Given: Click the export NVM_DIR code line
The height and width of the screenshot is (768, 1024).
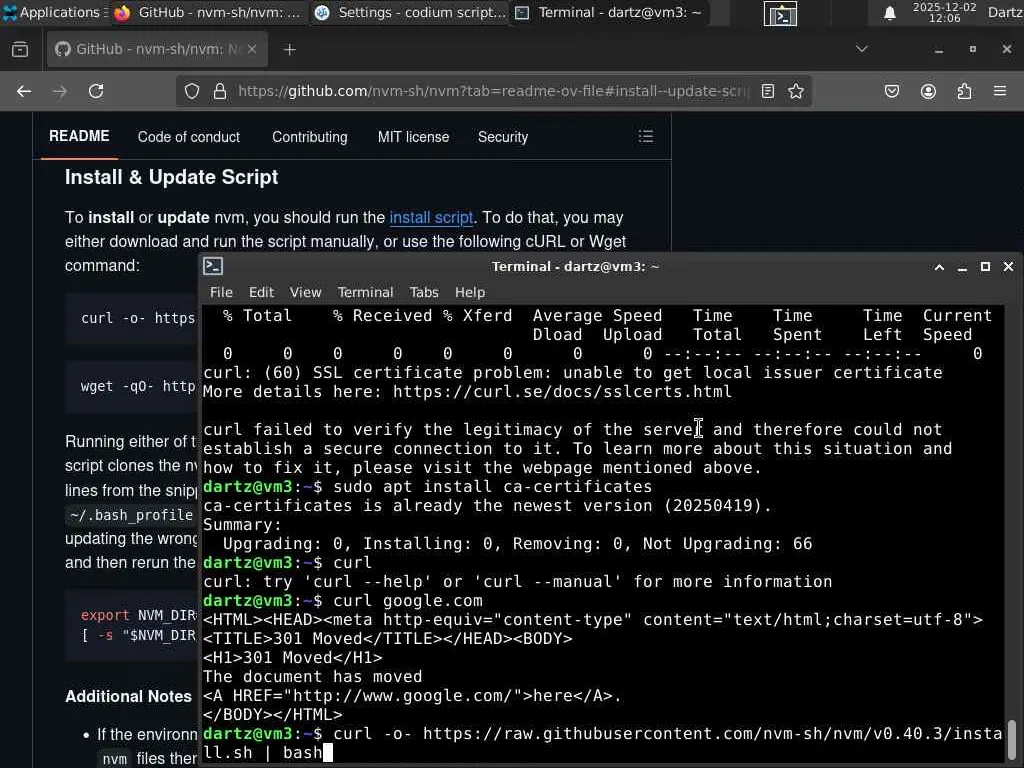Looking at the screenshot, I should pos(138,615).
